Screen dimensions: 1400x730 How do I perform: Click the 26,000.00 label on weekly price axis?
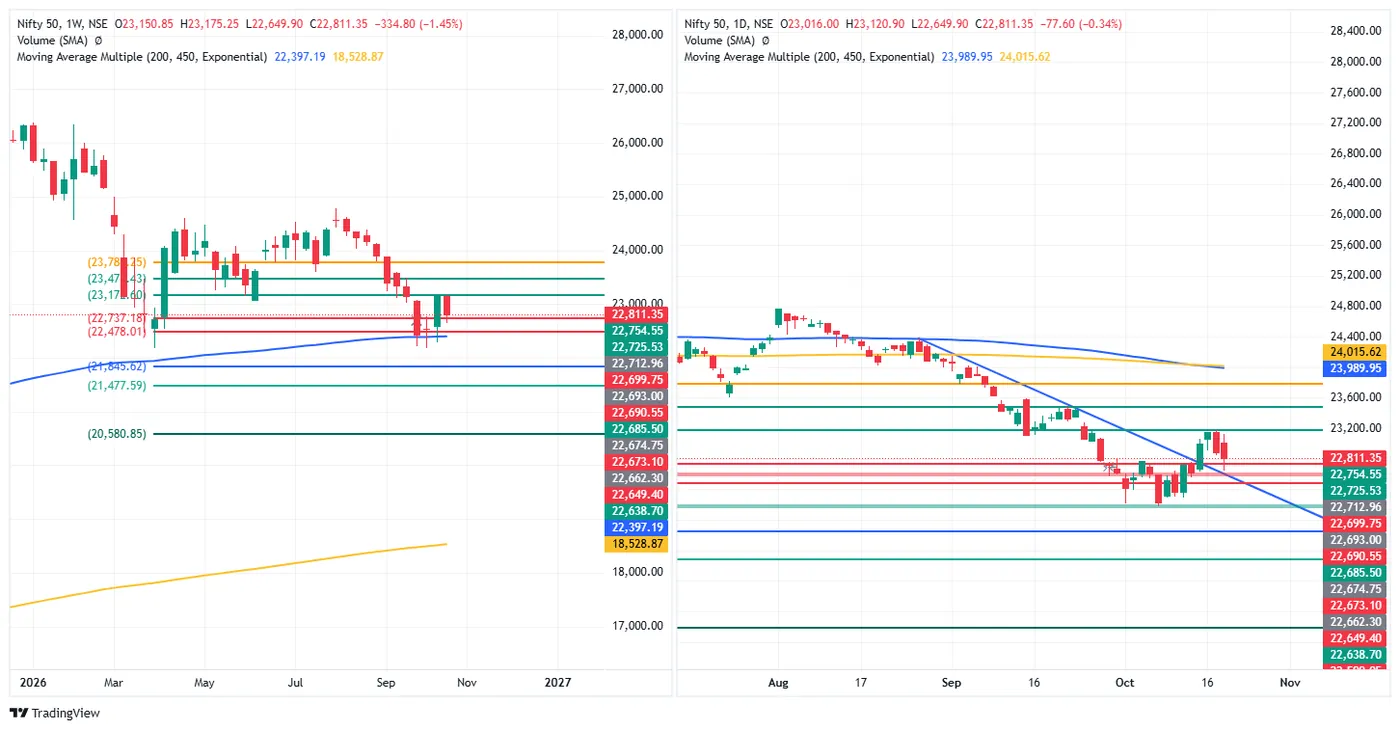pyautogui.click(x=637, y=142)
